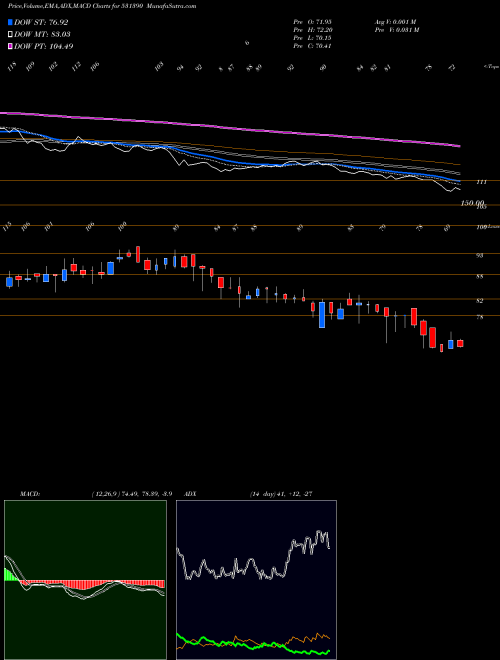500x660 pixels.
Task: Click the MACD panel label
Action: click(29, 493)
